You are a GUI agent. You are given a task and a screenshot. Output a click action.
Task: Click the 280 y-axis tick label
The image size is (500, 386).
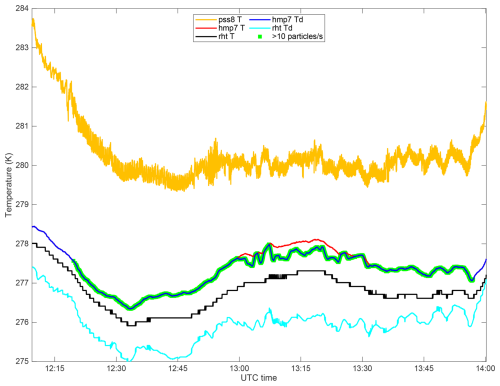(22, 165)
